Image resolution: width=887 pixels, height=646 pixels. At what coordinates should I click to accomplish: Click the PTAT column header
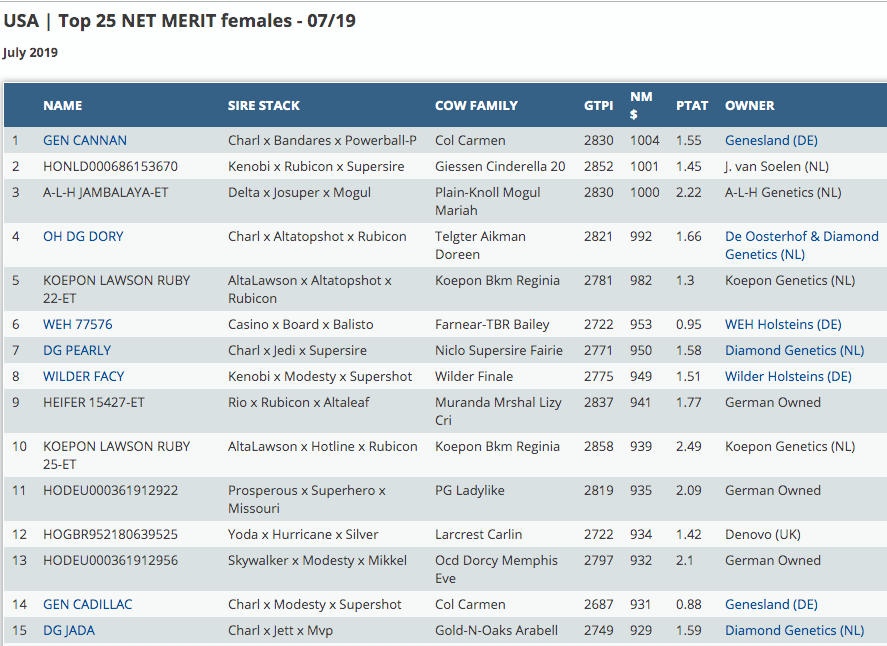(692, 106)
